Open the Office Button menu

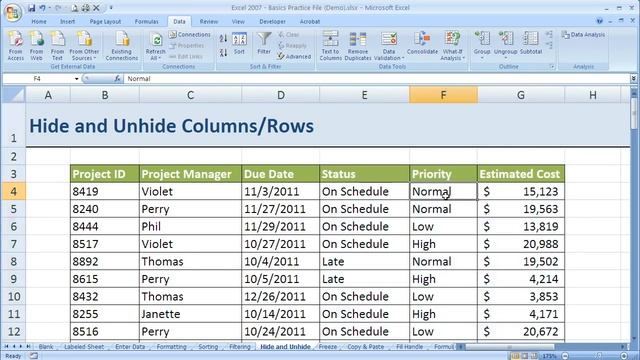[12, 12]
